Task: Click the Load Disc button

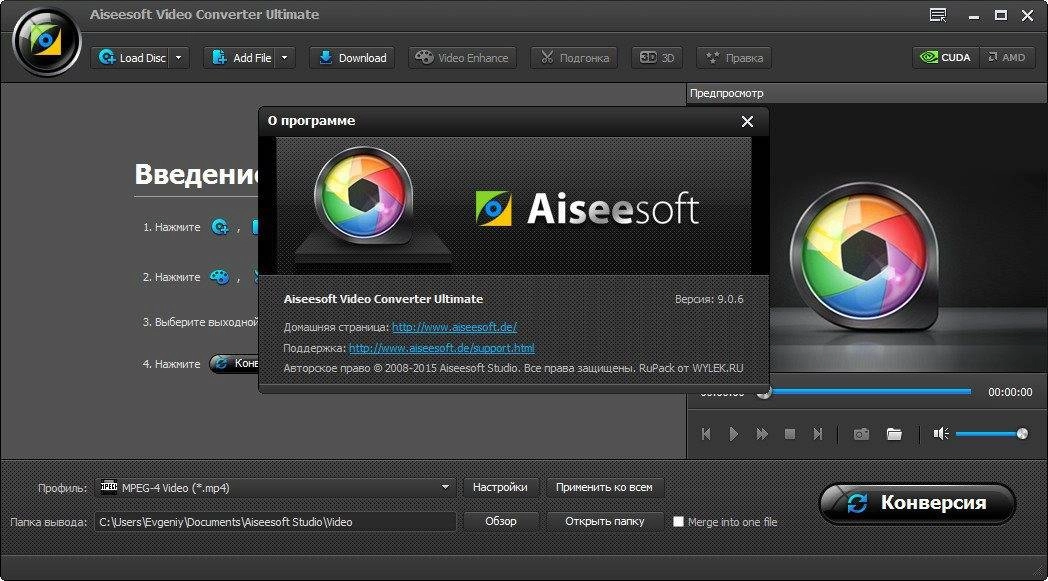Action: pos(132,57)
